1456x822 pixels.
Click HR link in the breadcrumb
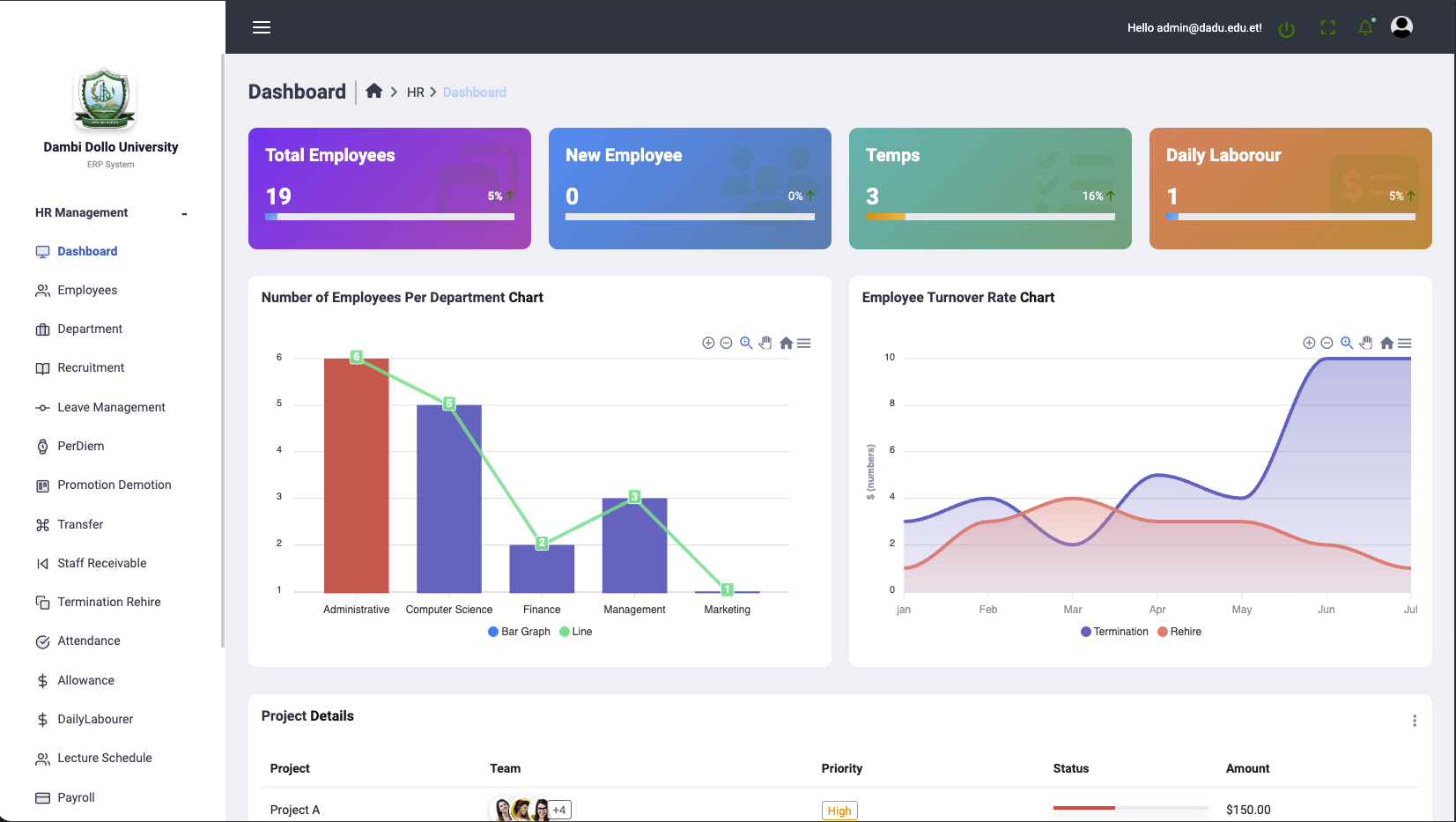tap(415, 93)
